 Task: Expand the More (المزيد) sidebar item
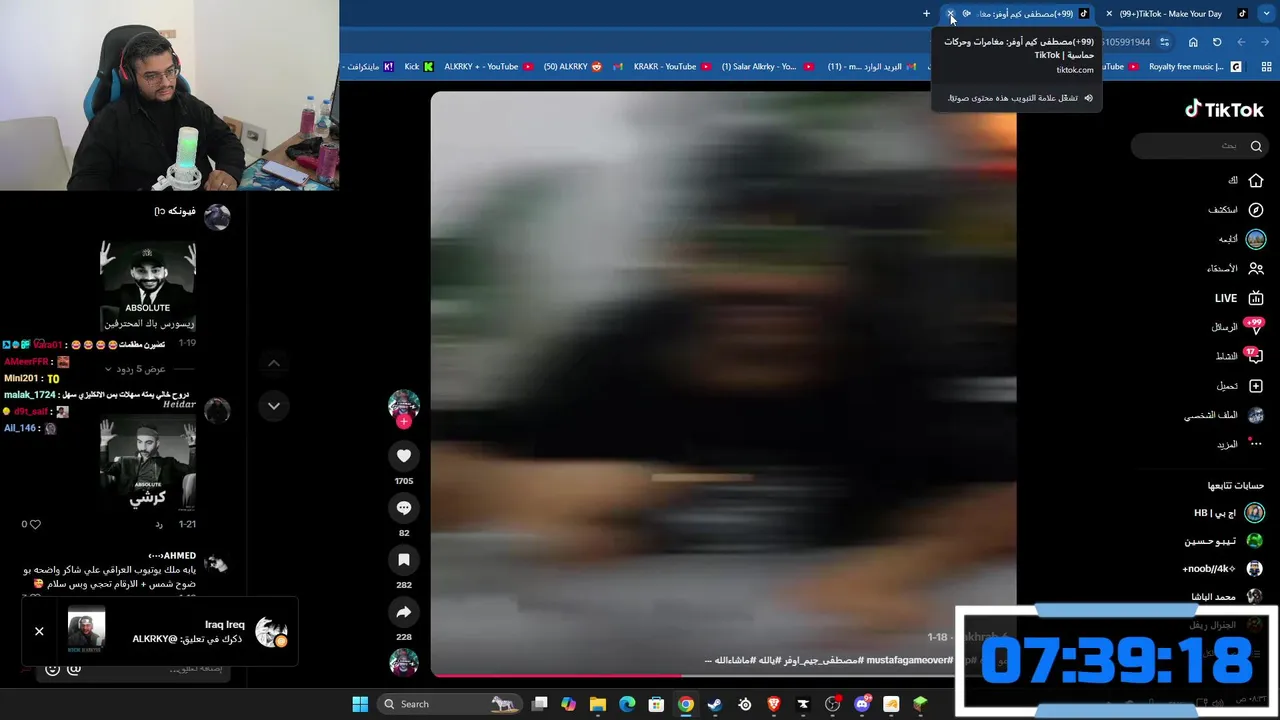click(x=1240, y=444)
